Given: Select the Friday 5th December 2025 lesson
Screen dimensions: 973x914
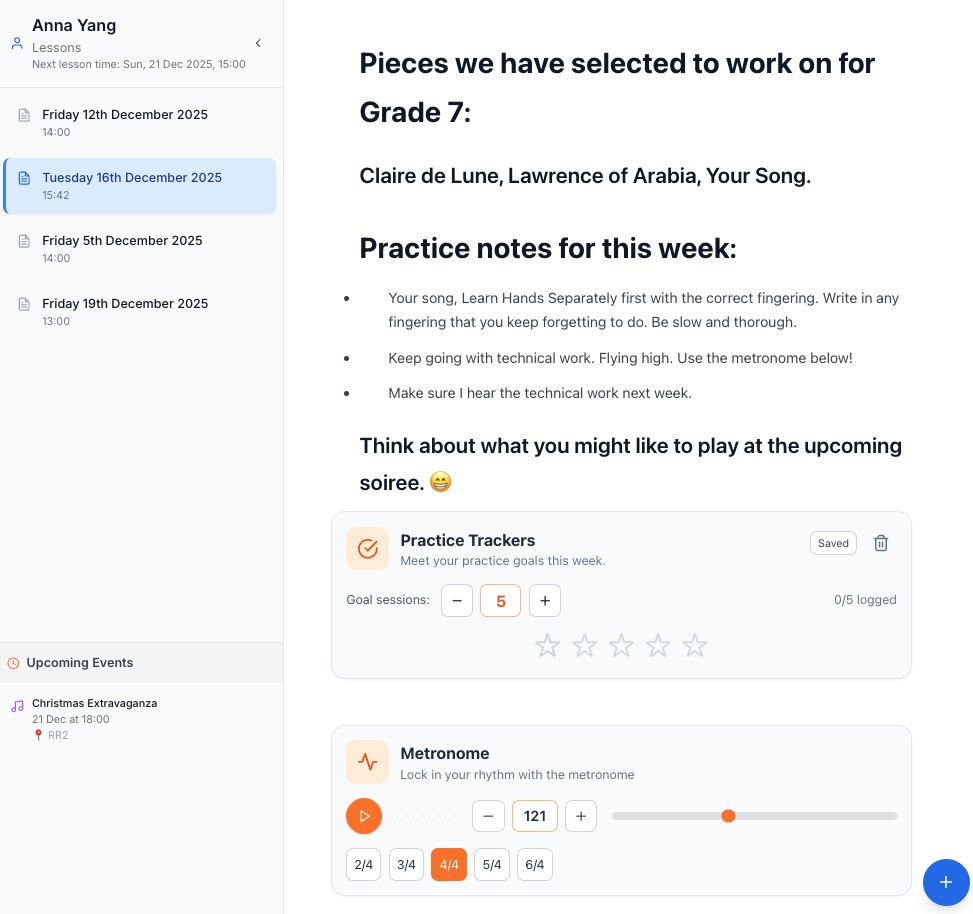Looking at the screenshot, I should (x=122, y=248).
